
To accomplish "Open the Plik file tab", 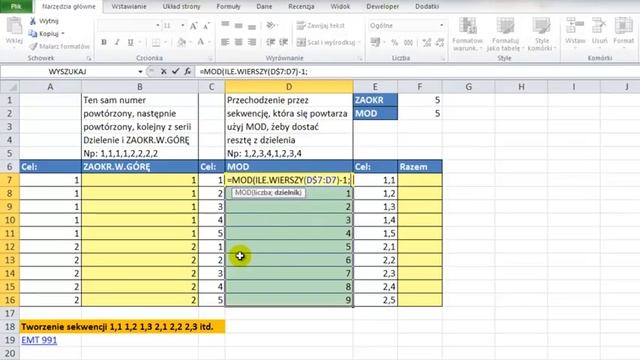I will [x=16, y=6].
